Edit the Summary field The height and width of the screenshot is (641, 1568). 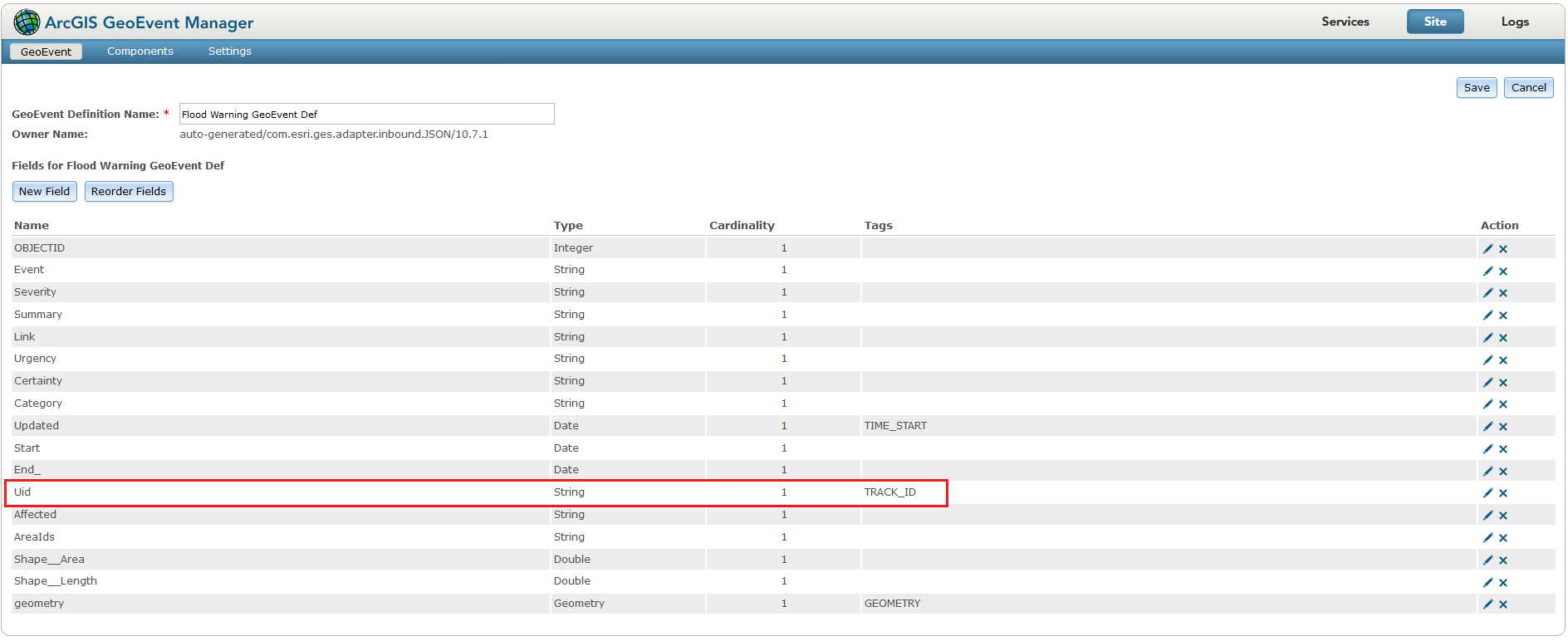(1488, 316)
